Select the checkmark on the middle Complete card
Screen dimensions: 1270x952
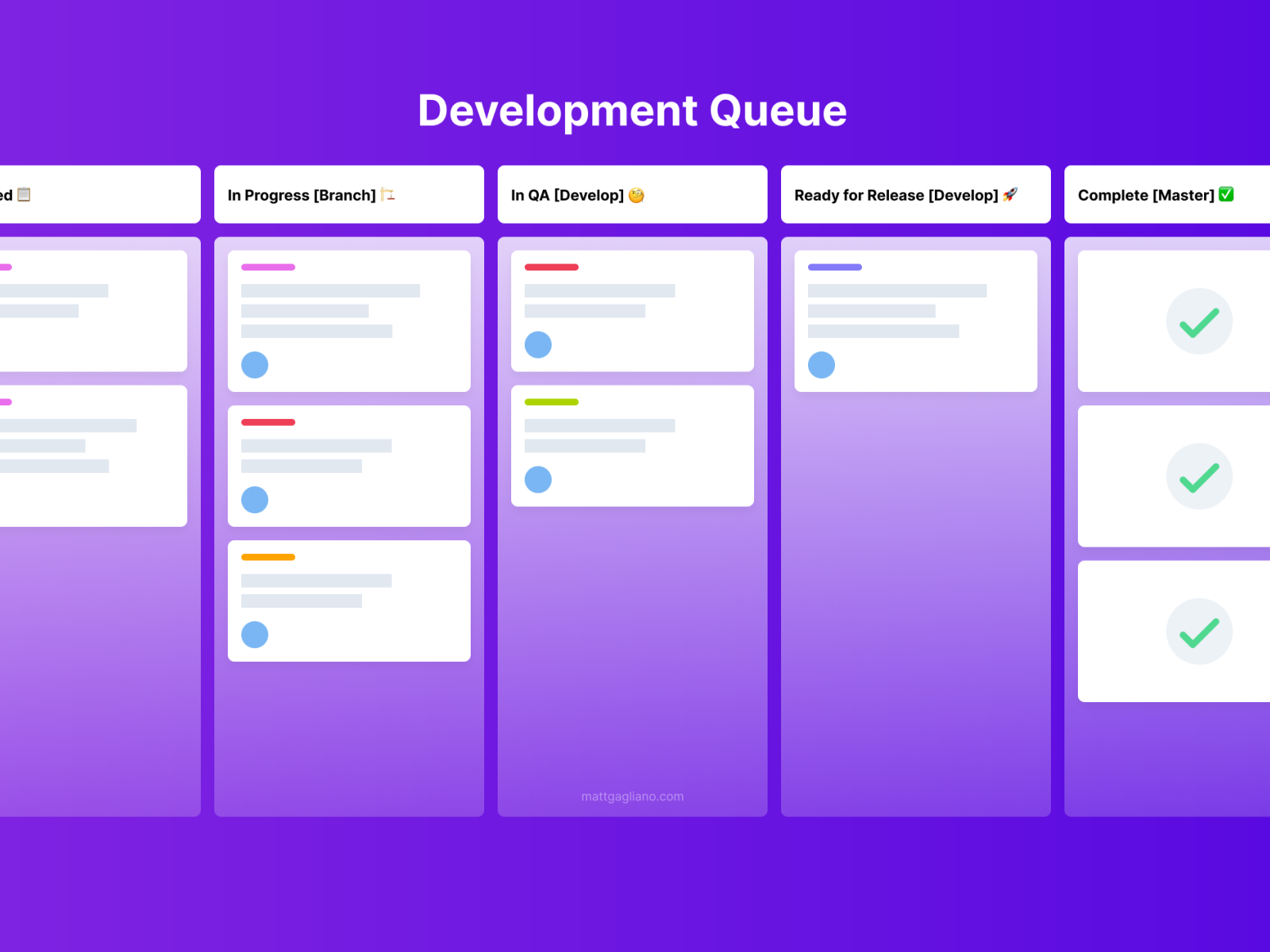click(x=1199, y=476)
